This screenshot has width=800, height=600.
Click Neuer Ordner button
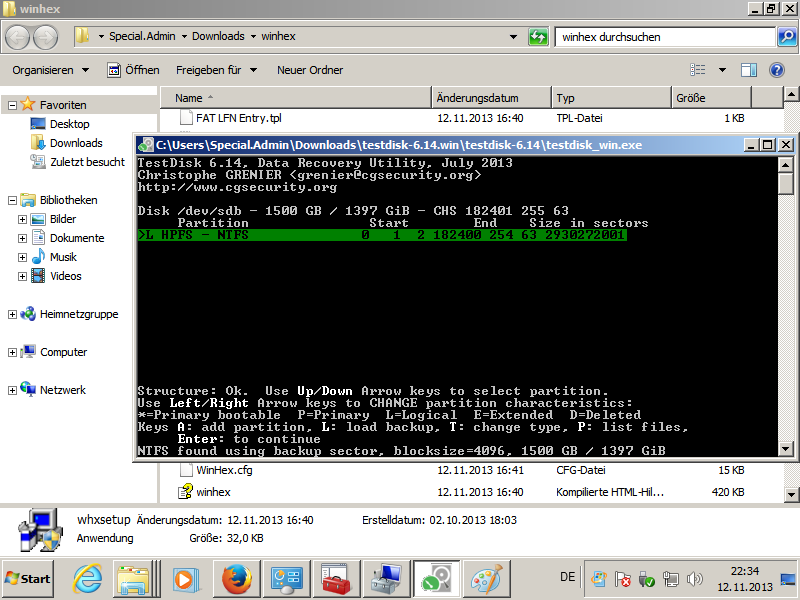[x=310, y=70]
